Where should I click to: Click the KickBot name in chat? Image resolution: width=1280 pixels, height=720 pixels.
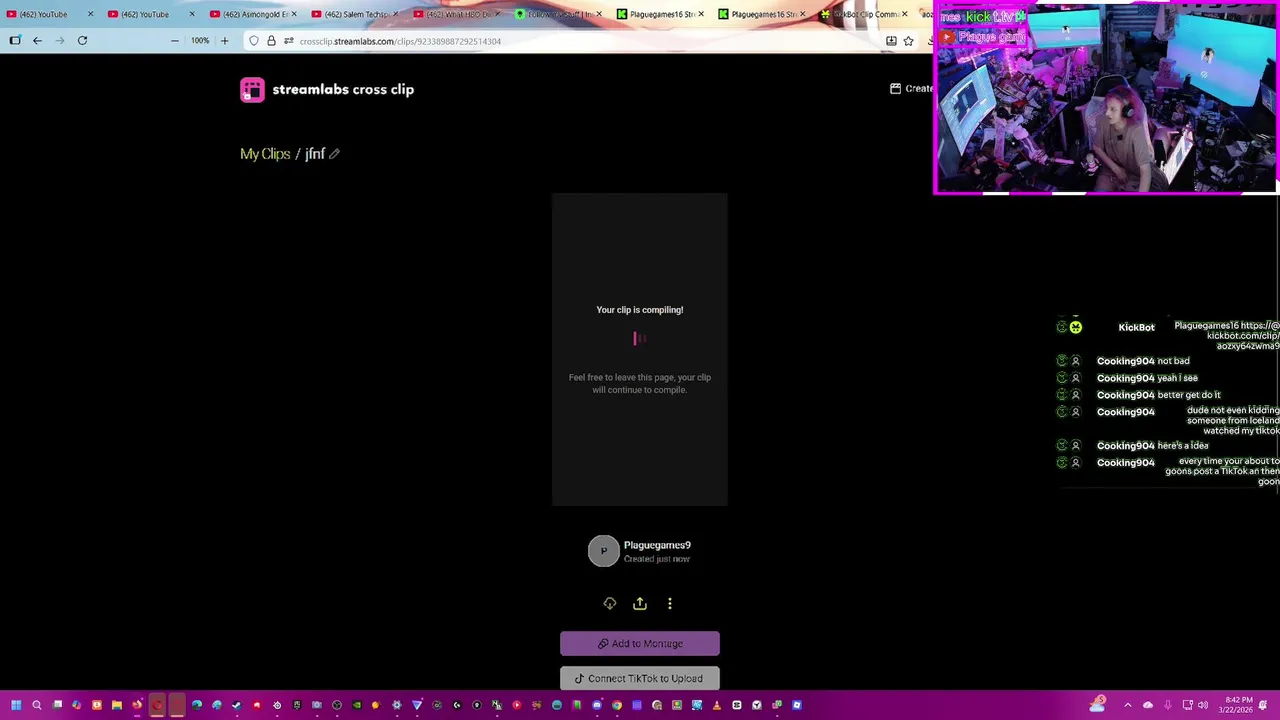[1136, 327]
